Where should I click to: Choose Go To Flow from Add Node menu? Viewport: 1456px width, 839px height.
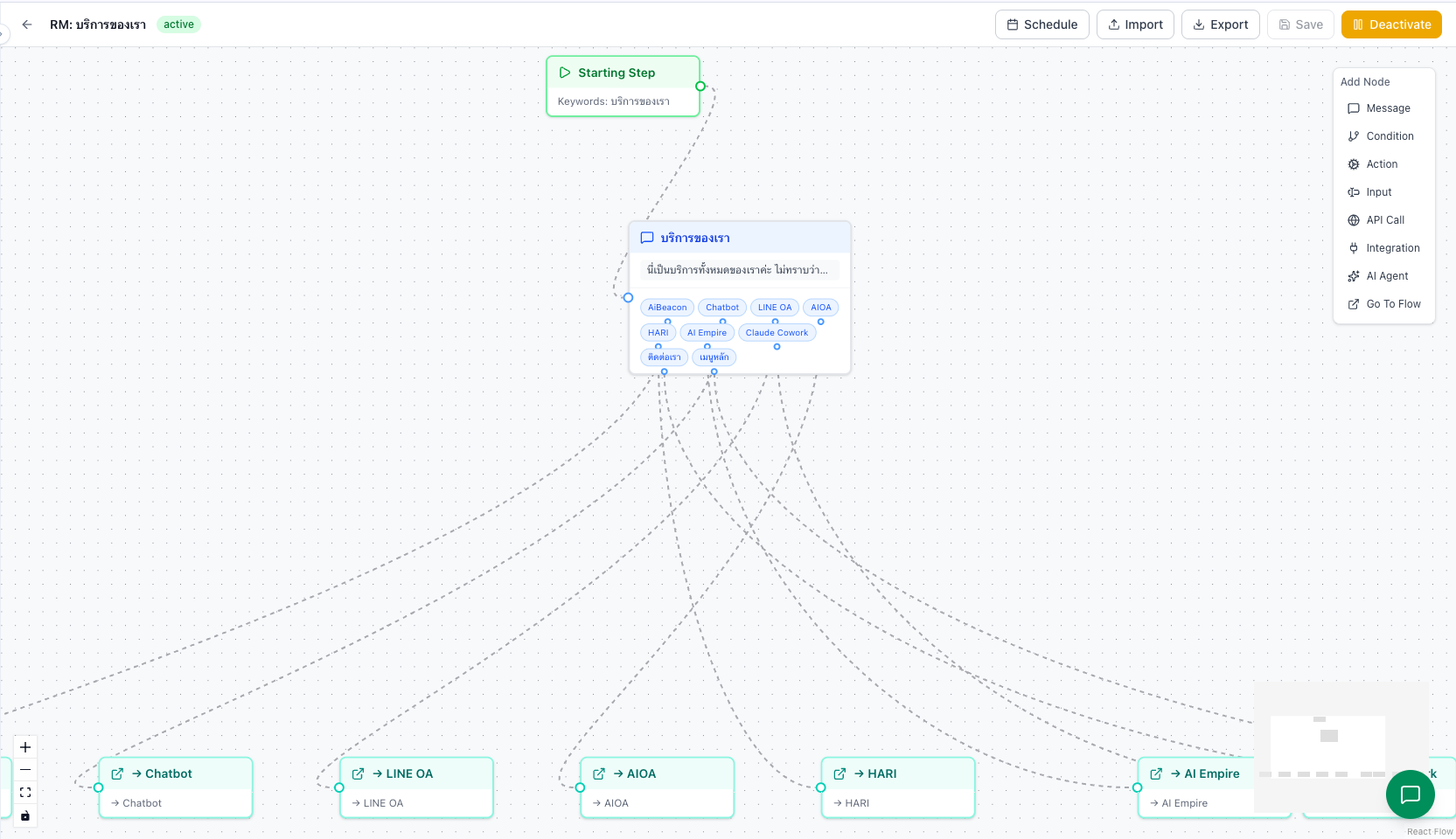pyautogui.click(x=1391, y=303)
